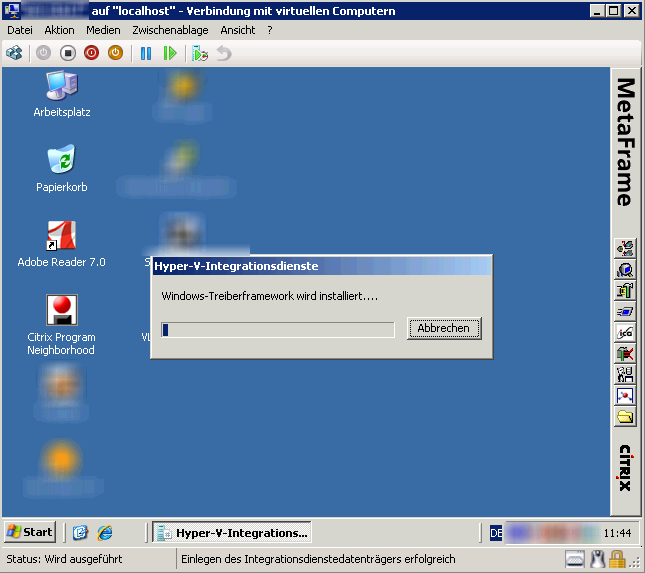Viewport: 645px width, 573px height.
Task: Click first icon on MetaFrame toolbar
Action: coord(625,248)
